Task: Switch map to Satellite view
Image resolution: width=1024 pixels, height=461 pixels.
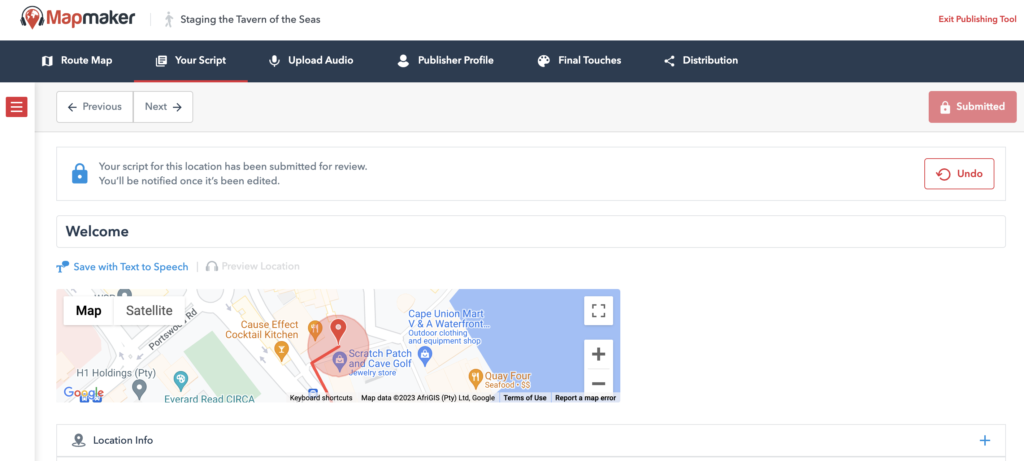Action: (x=148, y=311)
